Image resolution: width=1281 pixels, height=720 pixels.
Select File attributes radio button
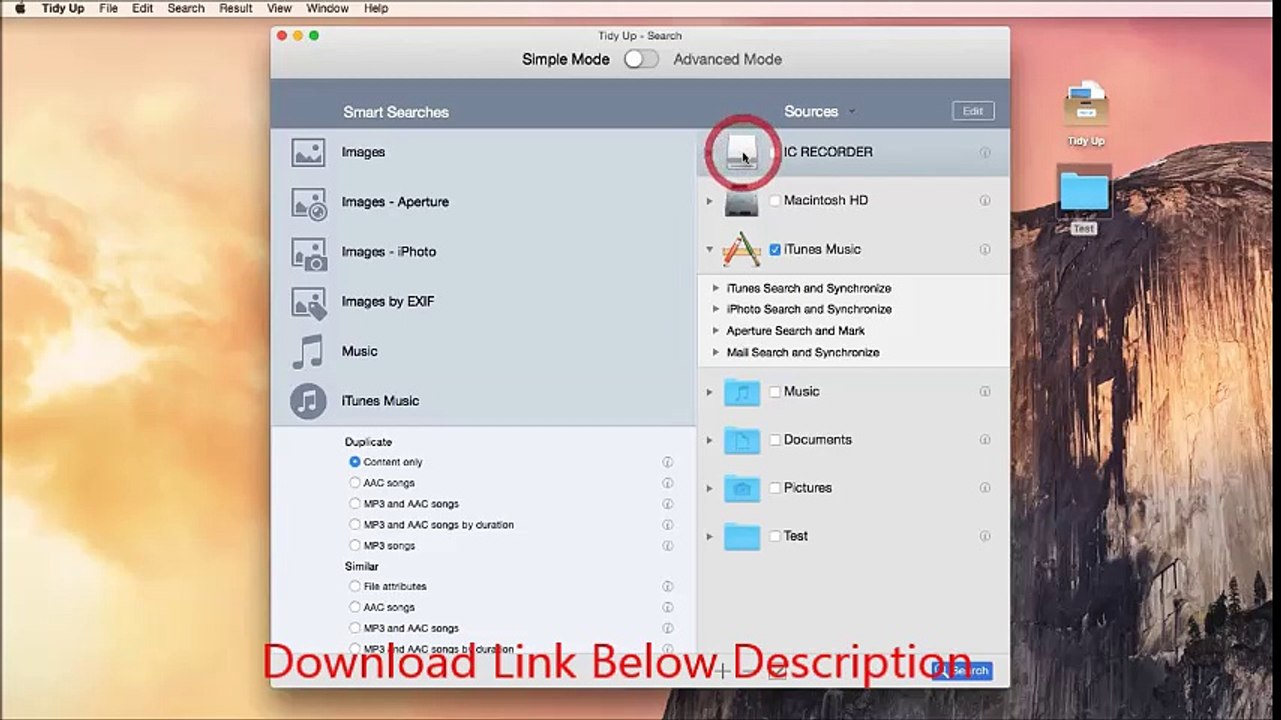(x=355, y=587)
